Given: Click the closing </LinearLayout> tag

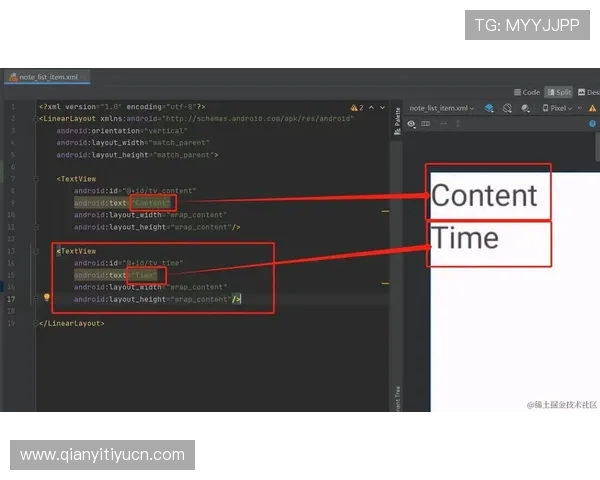Looking at the screenshot, I should pos(72,323).
